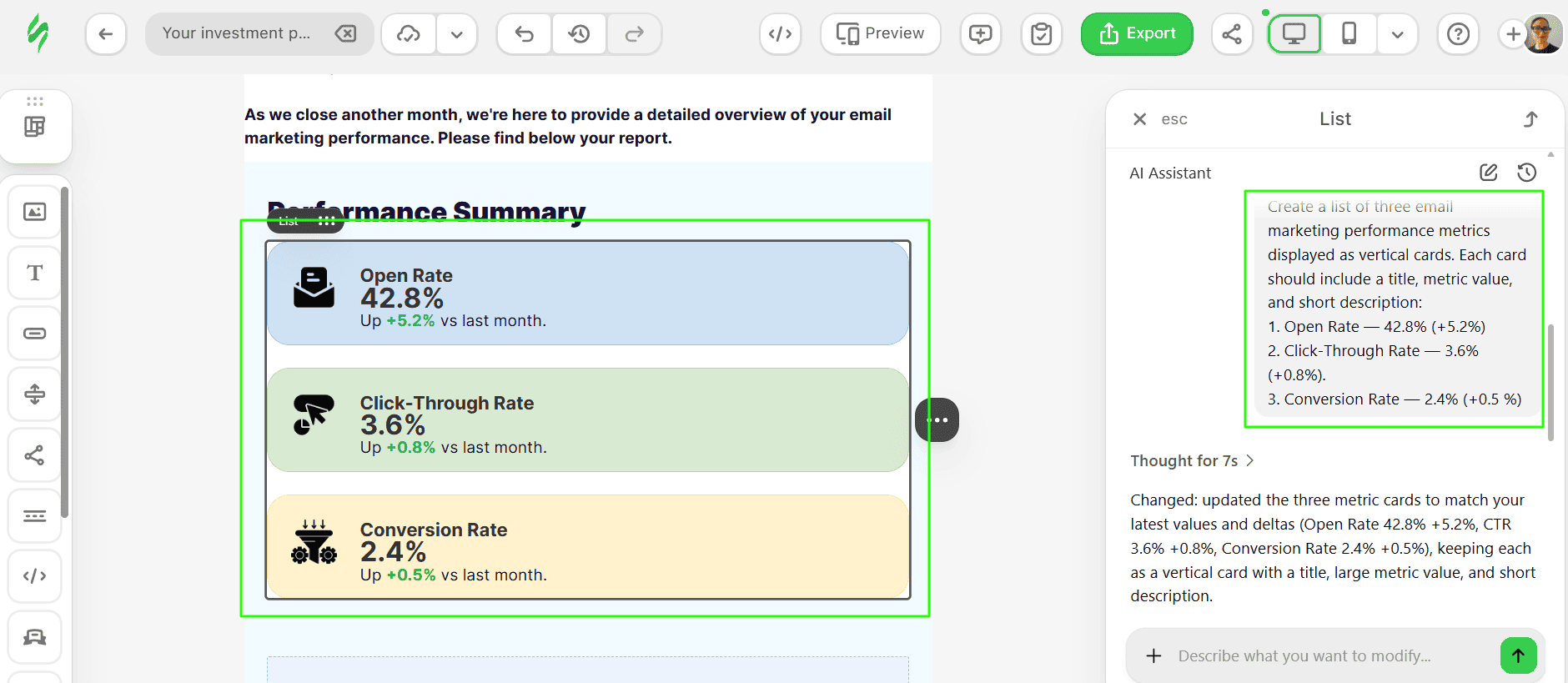Select the HTML code block in sidebar
The height and width of the screenshot is (683, 1568).
[35, 576]
